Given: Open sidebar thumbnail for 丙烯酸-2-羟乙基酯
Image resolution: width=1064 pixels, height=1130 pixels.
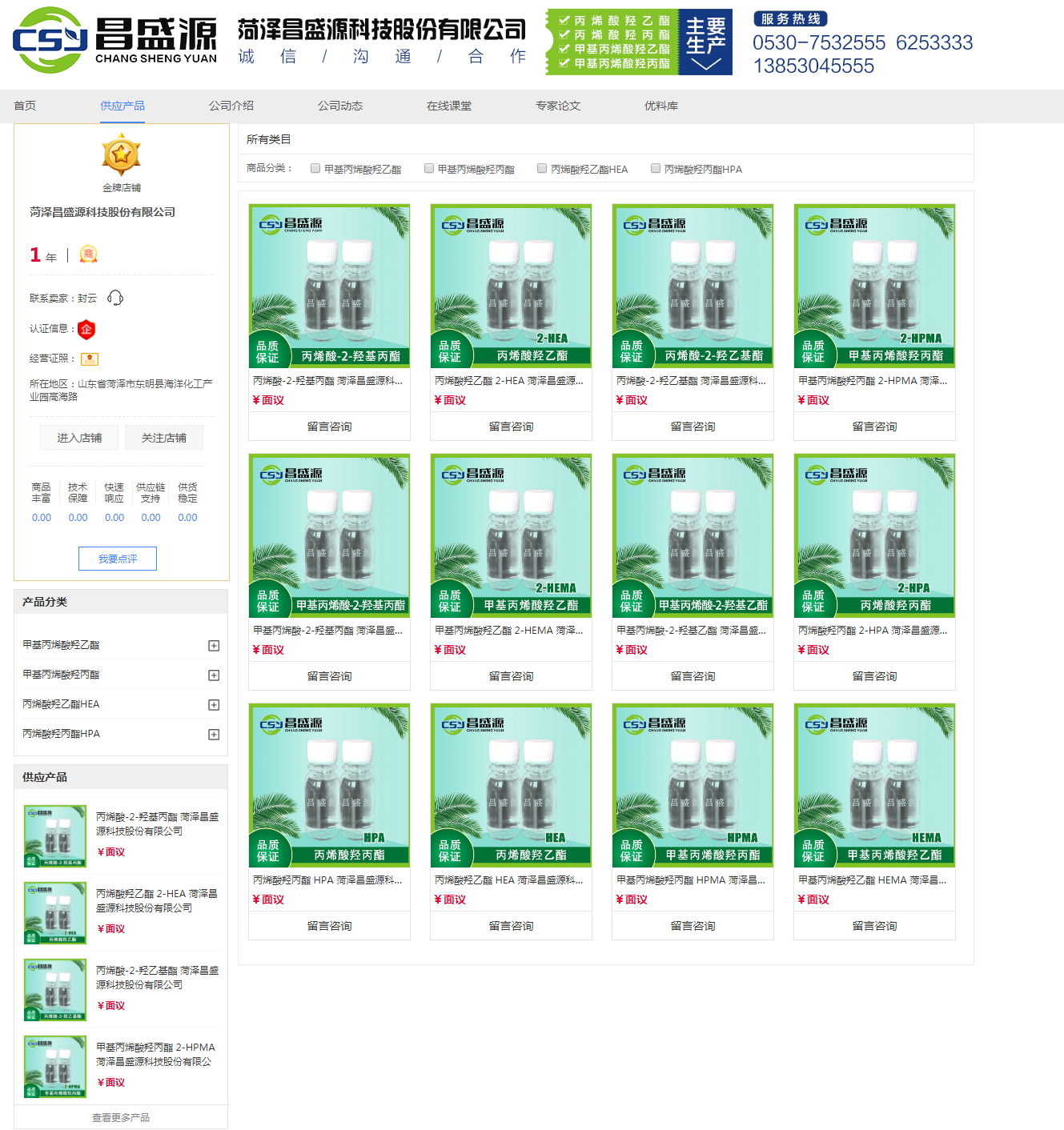Looking at the screenshot, I should 55,990.
